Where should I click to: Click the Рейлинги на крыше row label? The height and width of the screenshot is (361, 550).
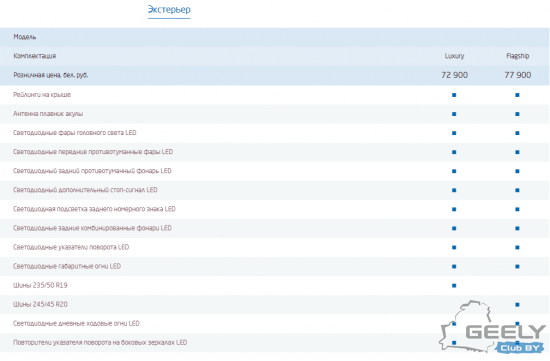(42, 95)
